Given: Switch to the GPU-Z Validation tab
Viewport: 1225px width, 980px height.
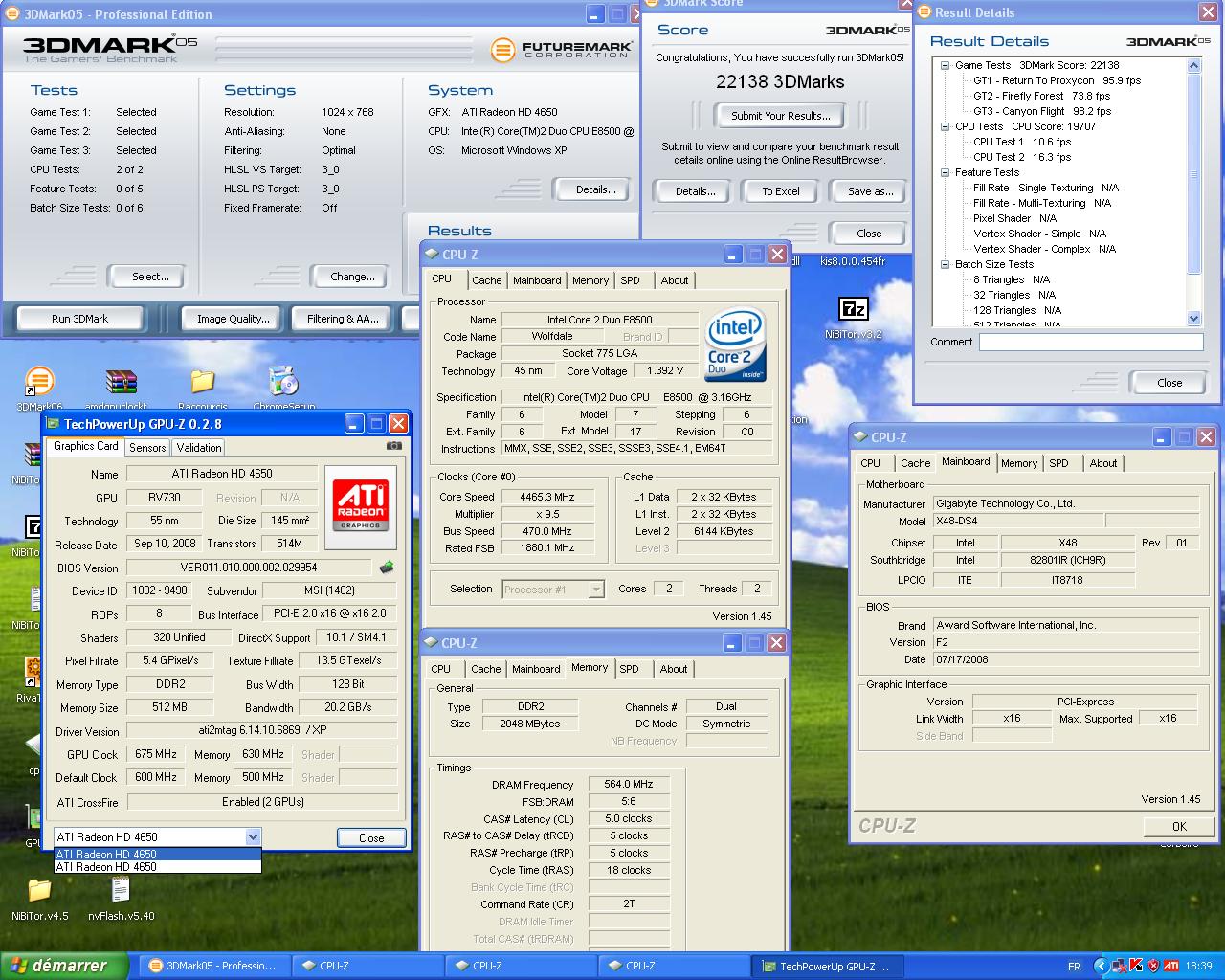Looking at the screenshot, I should pyautogui.click(x=199, y=447).
